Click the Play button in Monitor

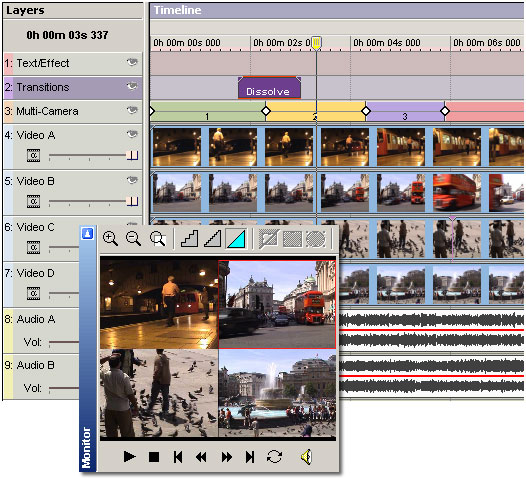click(129, 456)
